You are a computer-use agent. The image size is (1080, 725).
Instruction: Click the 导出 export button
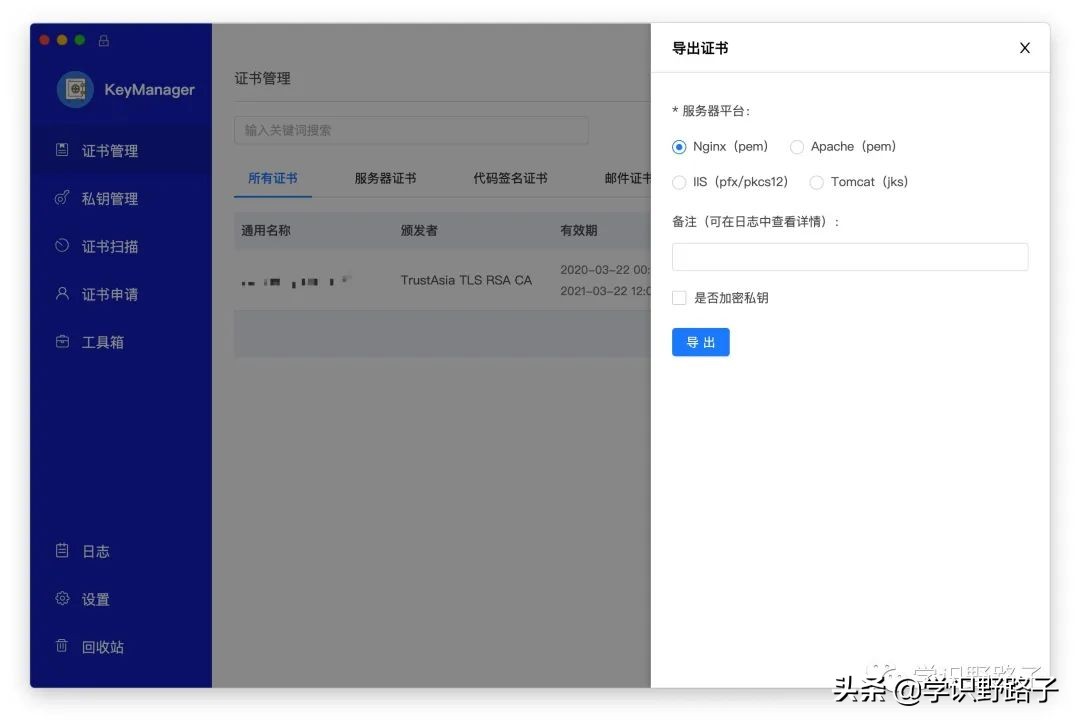[x=700, y=342]
